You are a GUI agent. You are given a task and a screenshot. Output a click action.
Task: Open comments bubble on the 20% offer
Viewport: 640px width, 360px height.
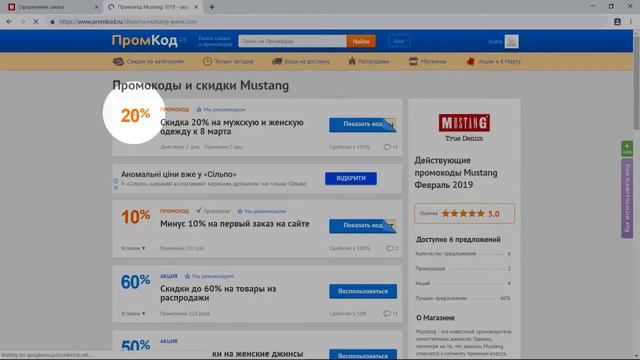tap(390, 147)
